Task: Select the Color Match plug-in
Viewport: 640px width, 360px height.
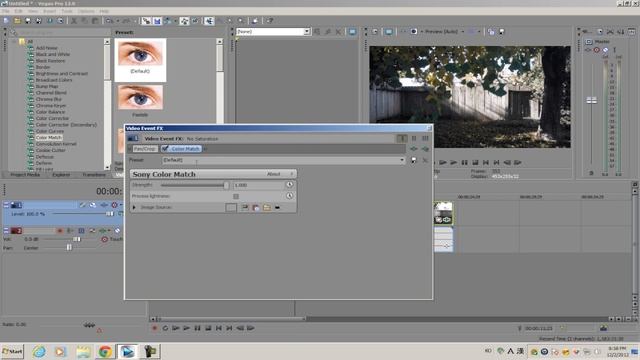Action: (48, 138)
